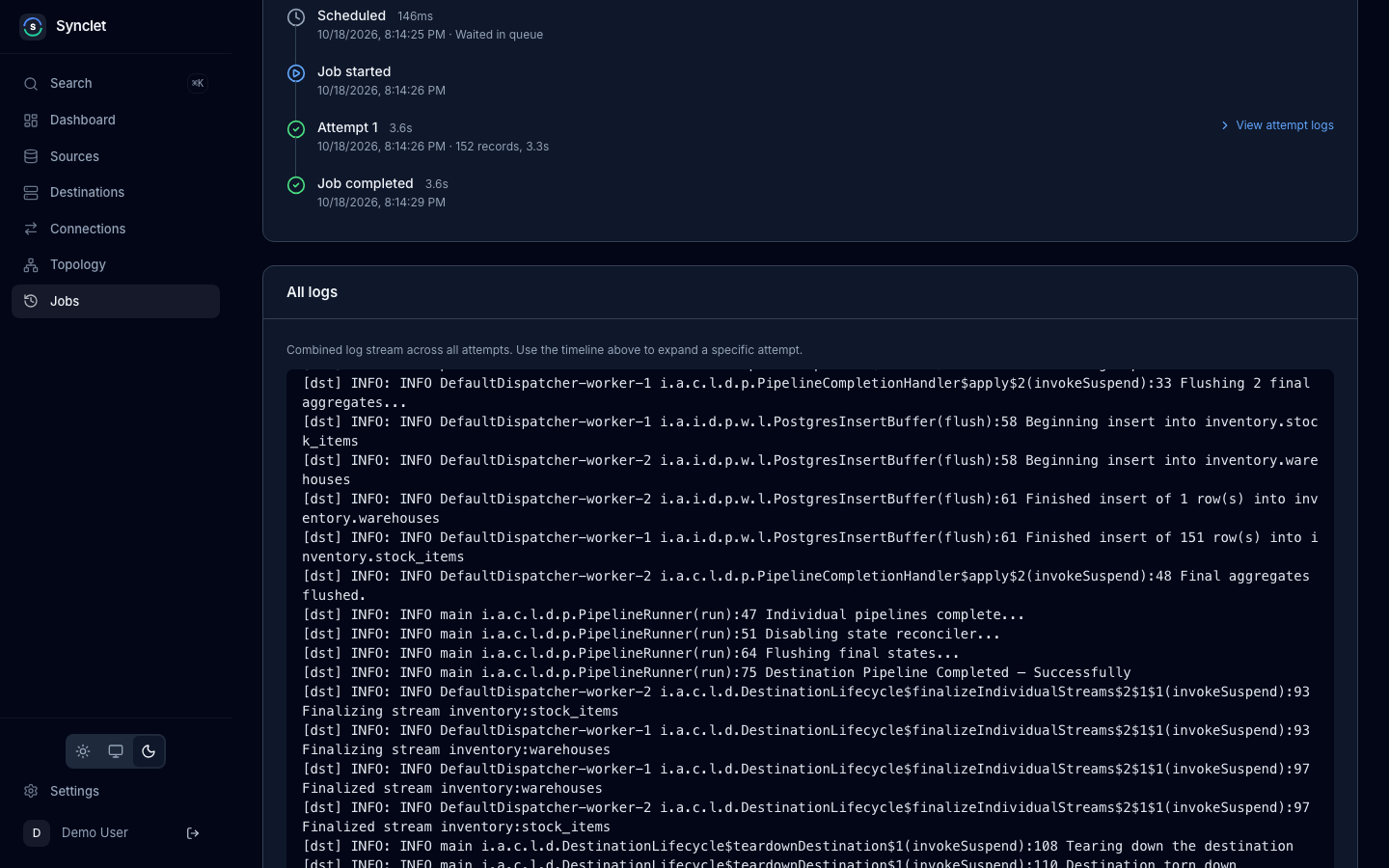Click the Search magnifier icon
1389x868 pixels.
[x=31, y=84]
